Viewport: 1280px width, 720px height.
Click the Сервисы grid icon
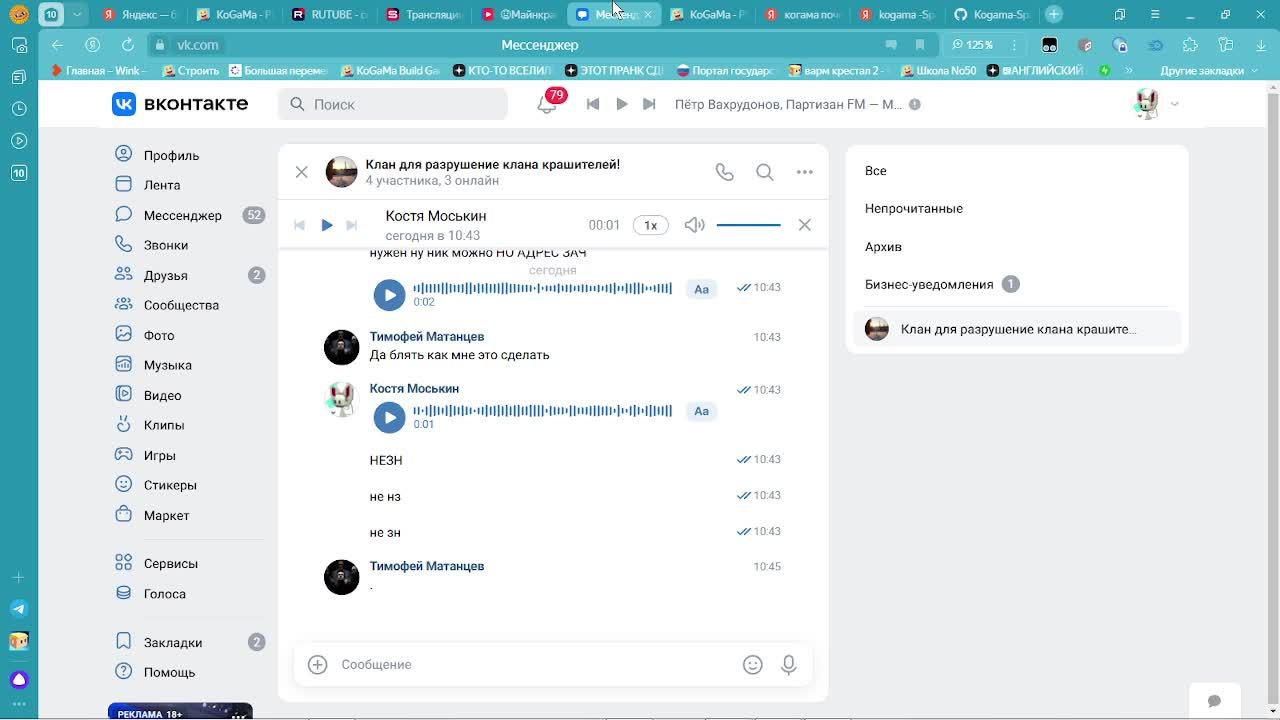click(124, 563)
